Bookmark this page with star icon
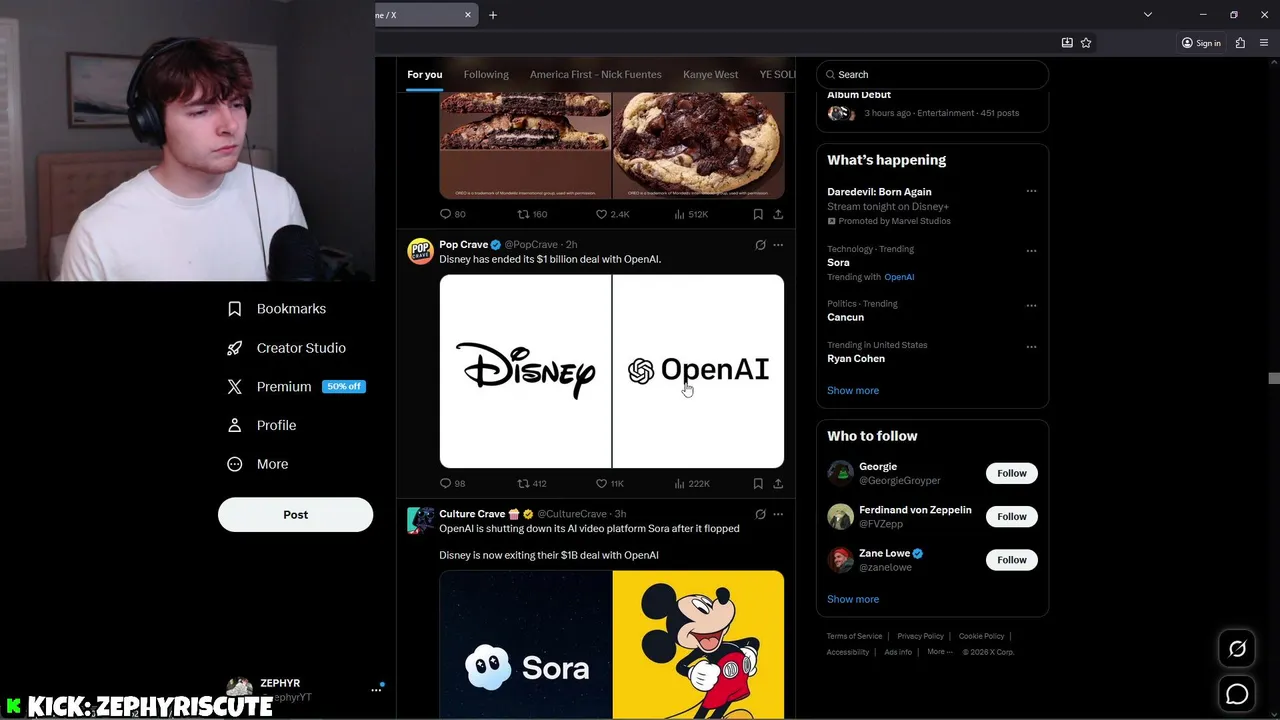Screen dimensions: 1280x720 point(1086,43)
